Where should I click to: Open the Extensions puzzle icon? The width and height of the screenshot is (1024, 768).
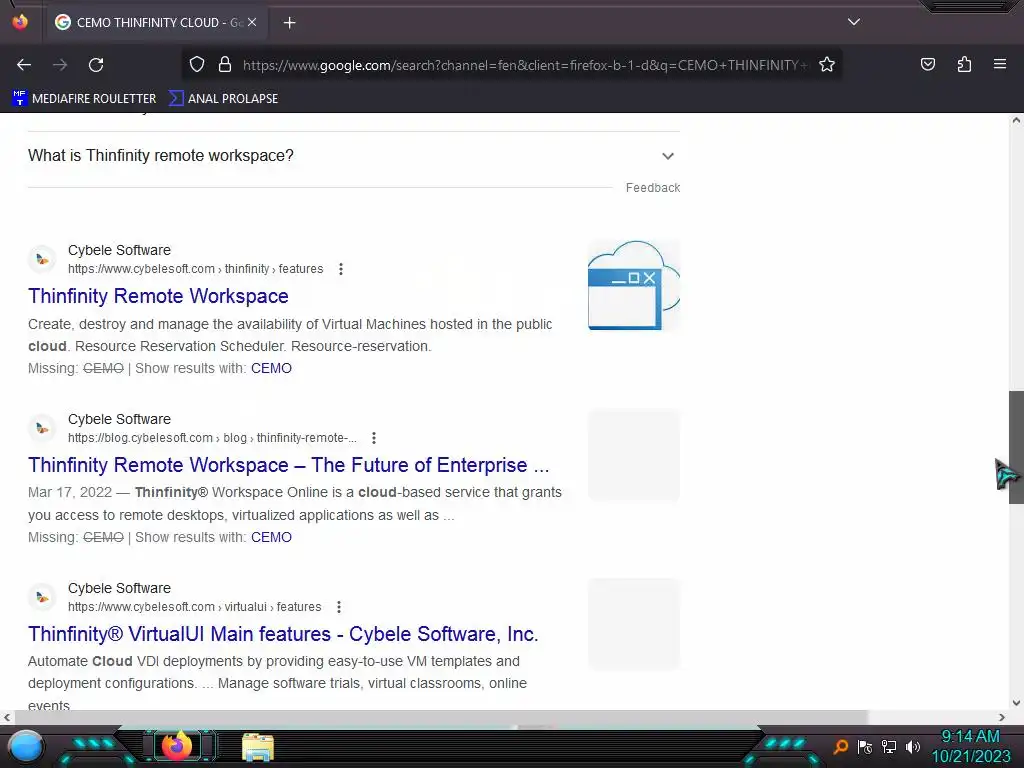coord(964,64)
